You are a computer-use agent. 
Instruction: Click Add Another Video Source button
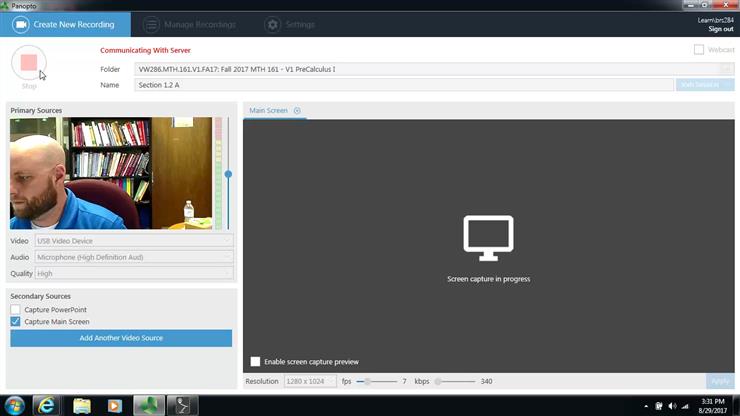(x=121, y=338)
